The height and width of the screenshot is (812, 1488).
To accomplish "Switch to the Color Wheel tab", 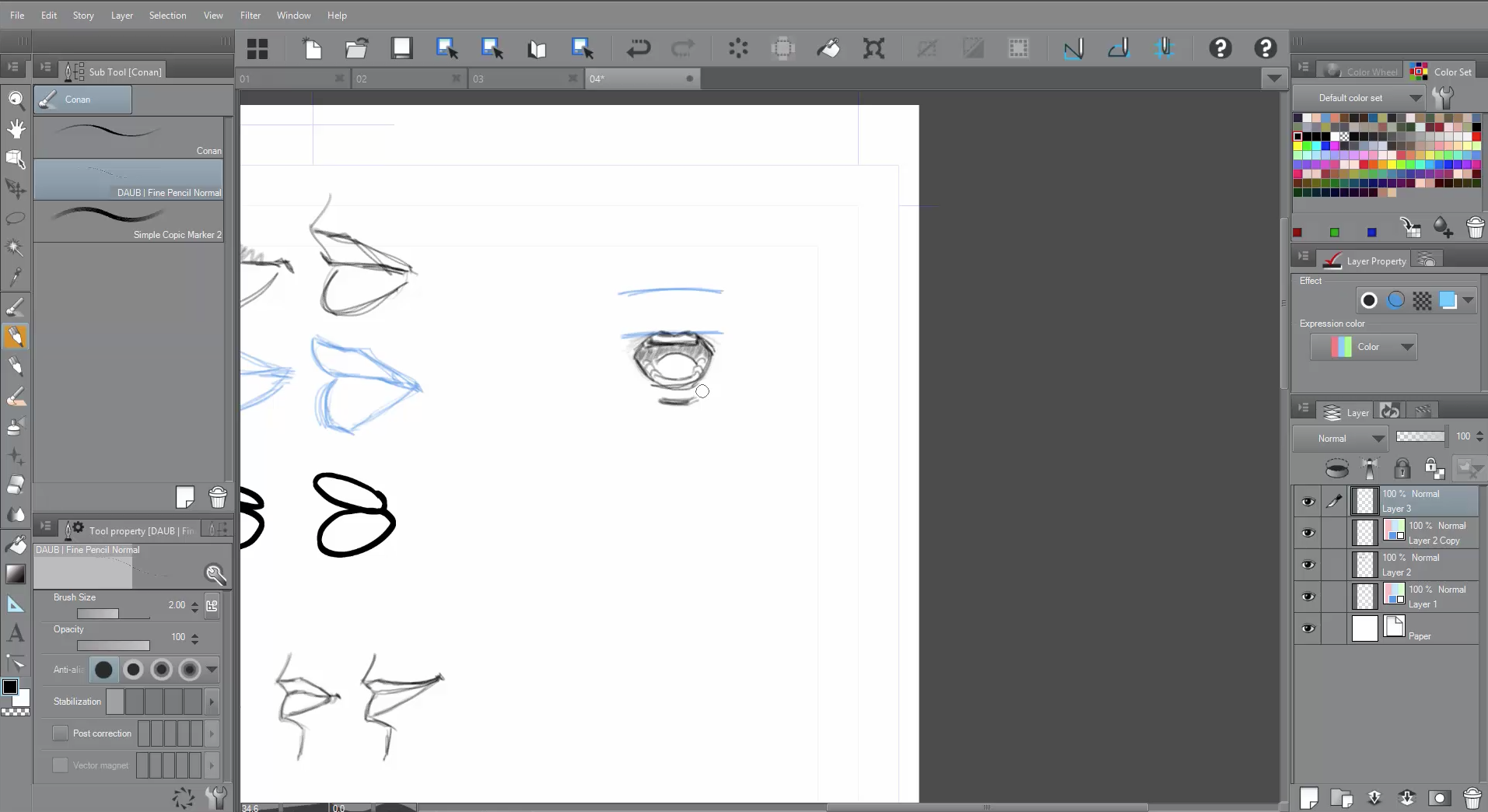I will coord(1360,72).
